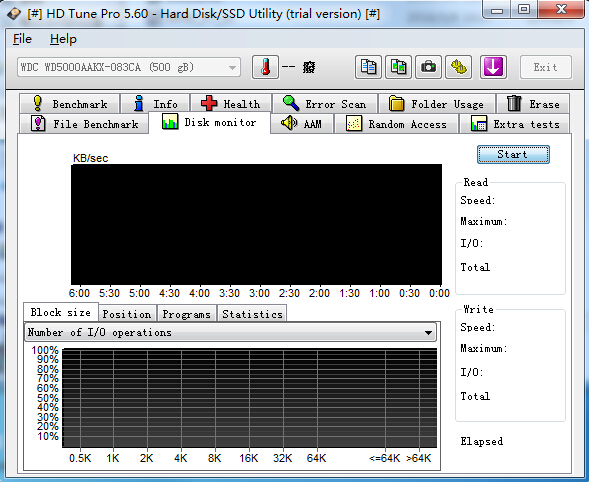The image size is (589, 482).
Task: Open the Error Scan tab
Action: pos(325,103)
